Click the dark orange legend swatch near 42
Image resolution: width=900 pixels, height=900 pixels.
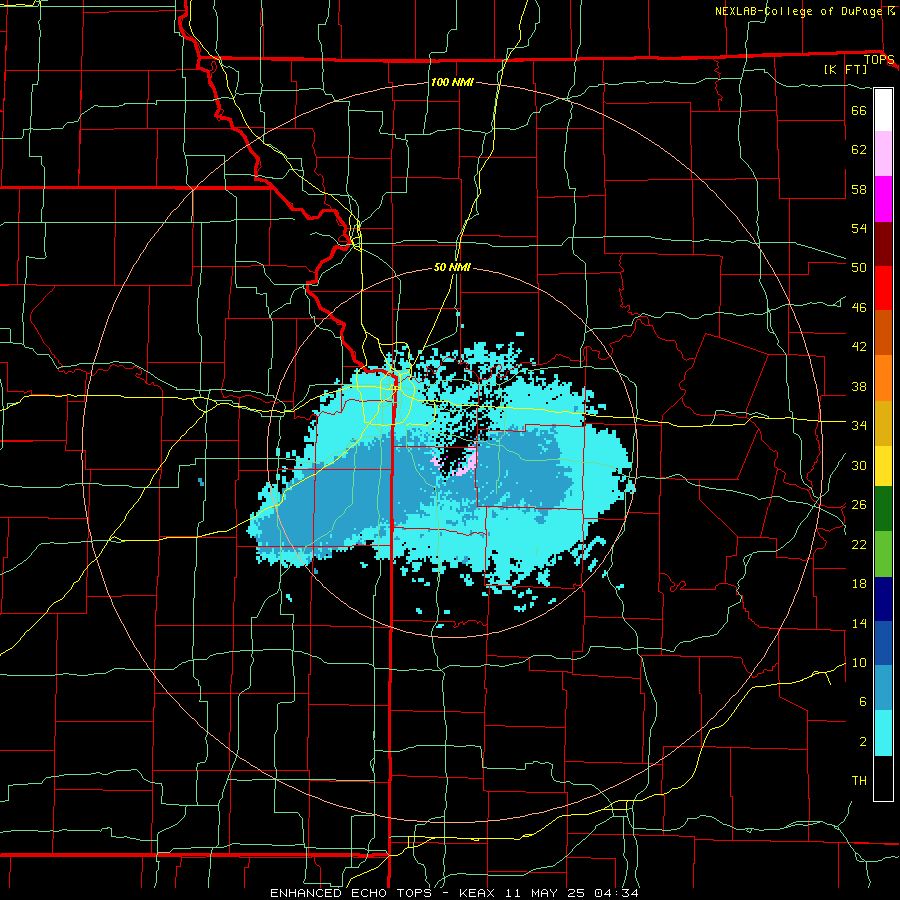click(883, 333)
